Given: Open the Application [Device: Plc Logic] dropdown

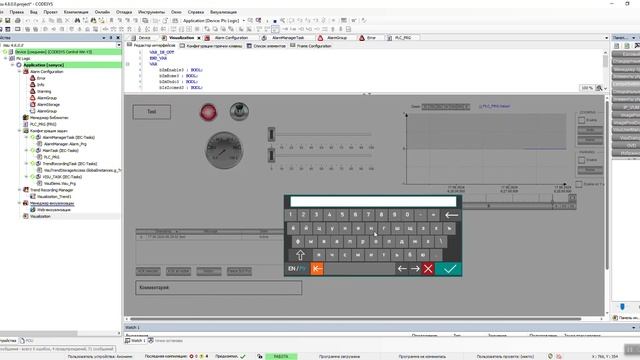Looking at the screenshot, I should (213, 20).
